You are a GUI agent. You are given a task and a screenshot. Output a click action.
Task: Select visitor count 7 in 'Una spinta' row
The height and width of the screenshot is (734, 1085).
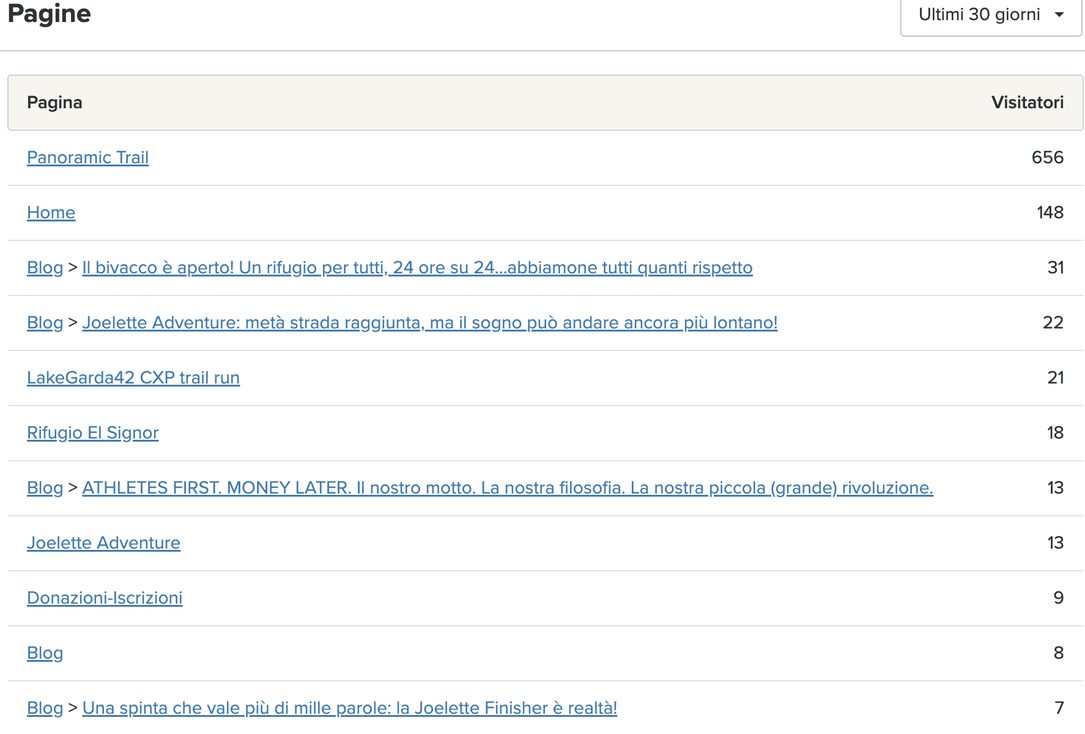point(1059,708)
